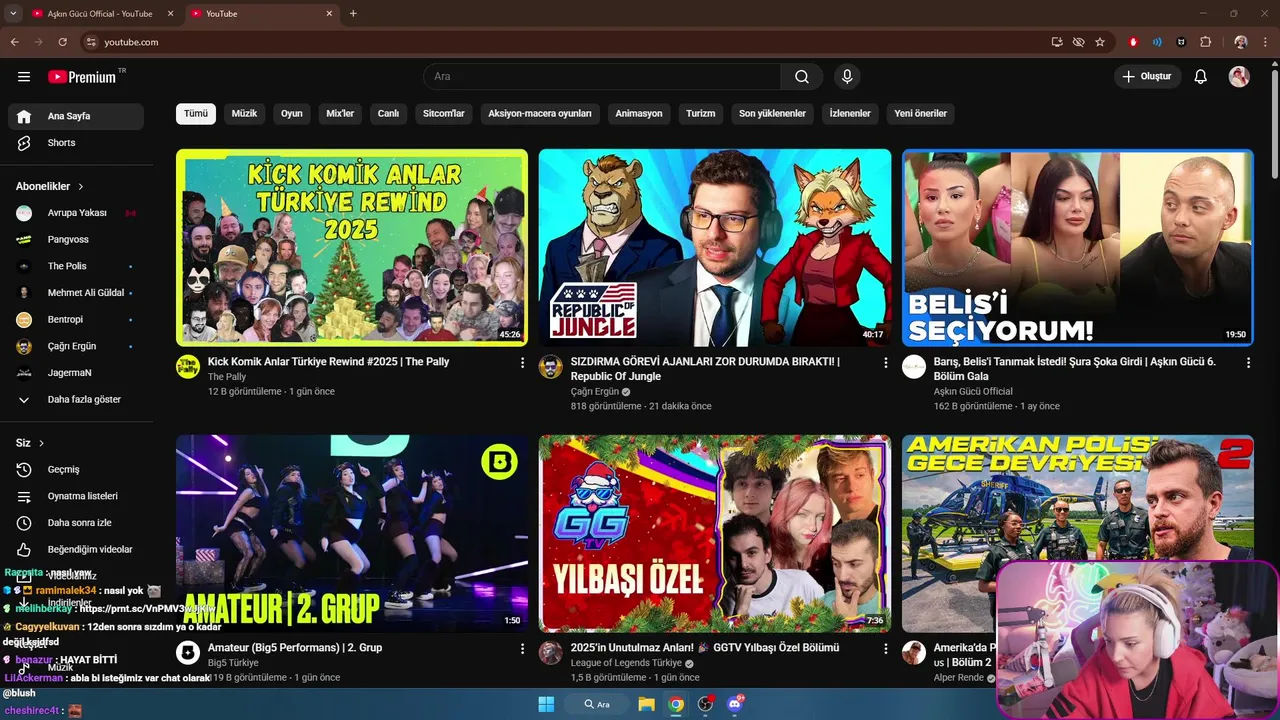
Task: Expand the Siz section chevron
Action: (41, 443)
